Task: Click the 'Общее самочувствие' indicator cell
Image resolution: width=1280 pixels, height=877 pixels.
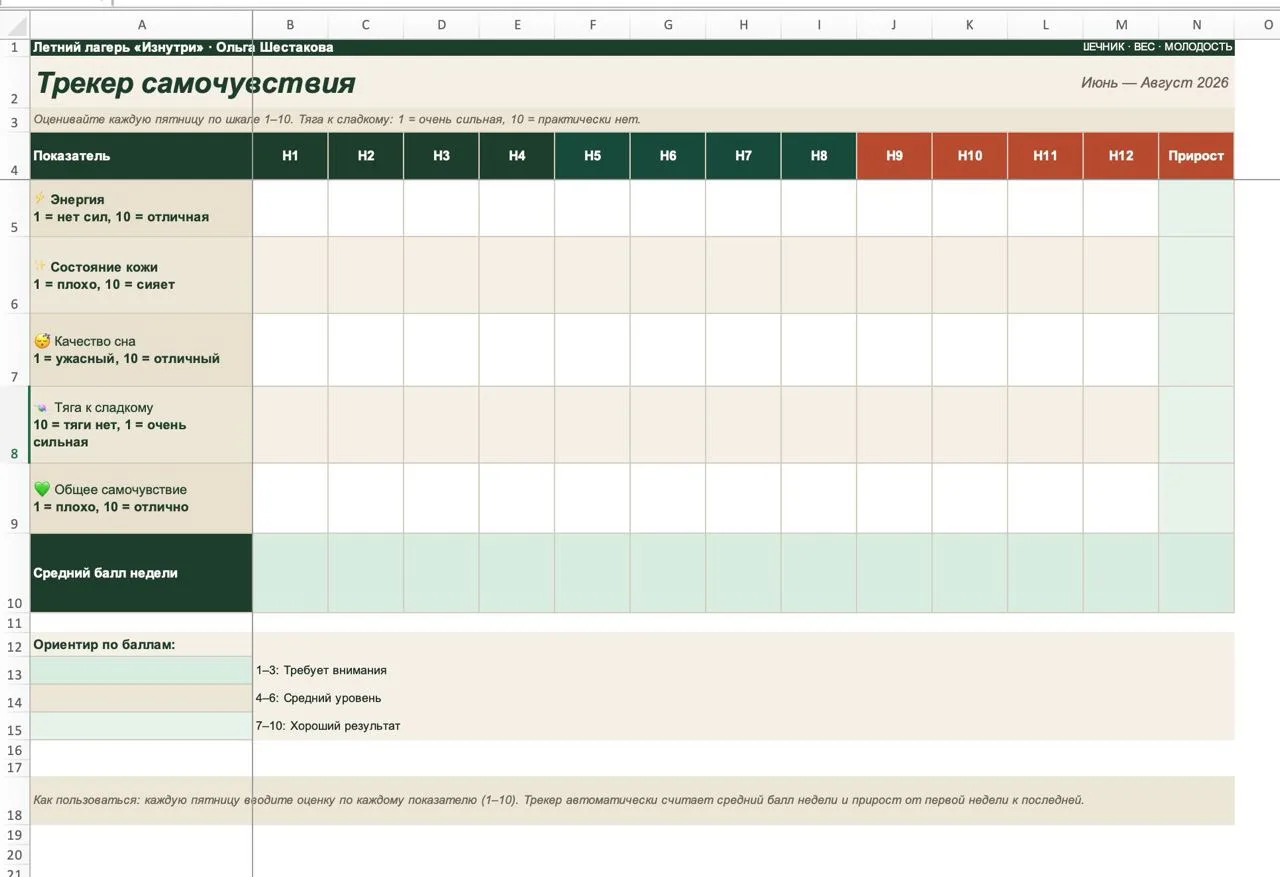Action: point(141,498)
